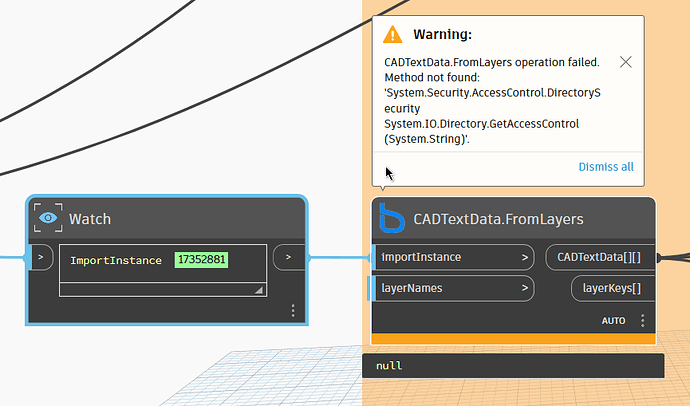Click the CADTextData[][] output port
Viewport: 690px width, 406px height.
point(600,257)
